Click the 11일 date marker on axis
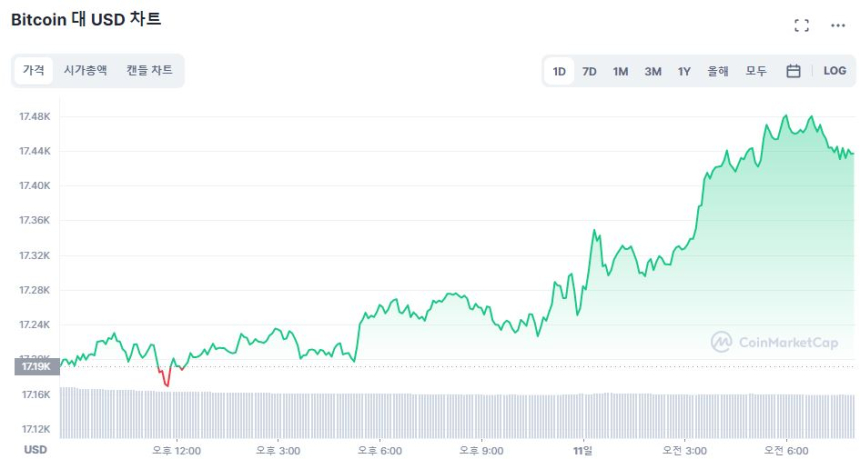860x459 pixels. point(583,450)
